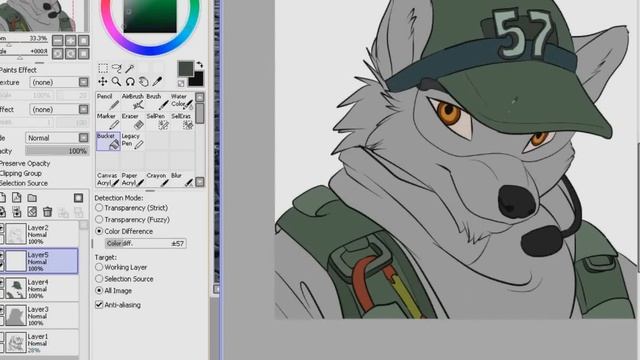Set target to All Image
Viewport: 640px width, 360px height.
coord(113,291)
